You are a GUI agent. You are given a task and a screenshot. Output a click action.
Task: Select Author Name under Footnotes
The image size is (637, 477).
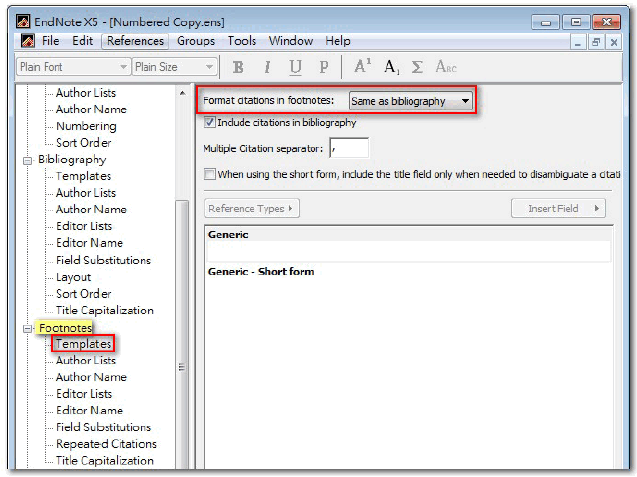[x=91, y=377]
